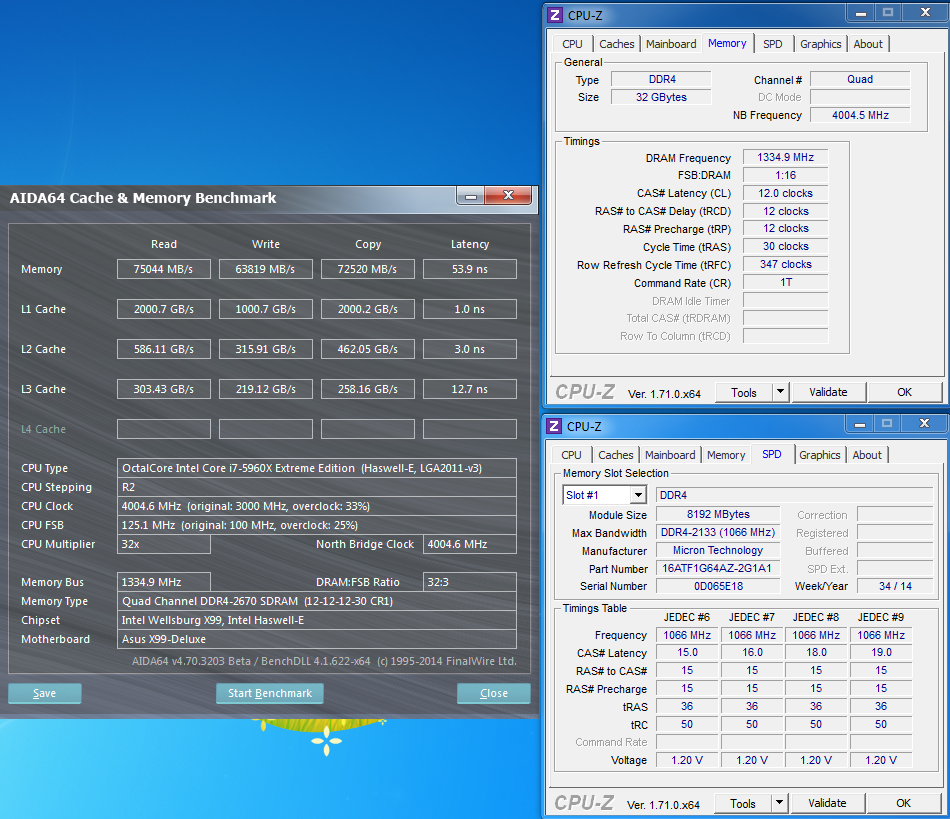
Task: Open the CPU tab in the bottom CPU-Z window
Action: pyautogui.click(x=571, y=455)
